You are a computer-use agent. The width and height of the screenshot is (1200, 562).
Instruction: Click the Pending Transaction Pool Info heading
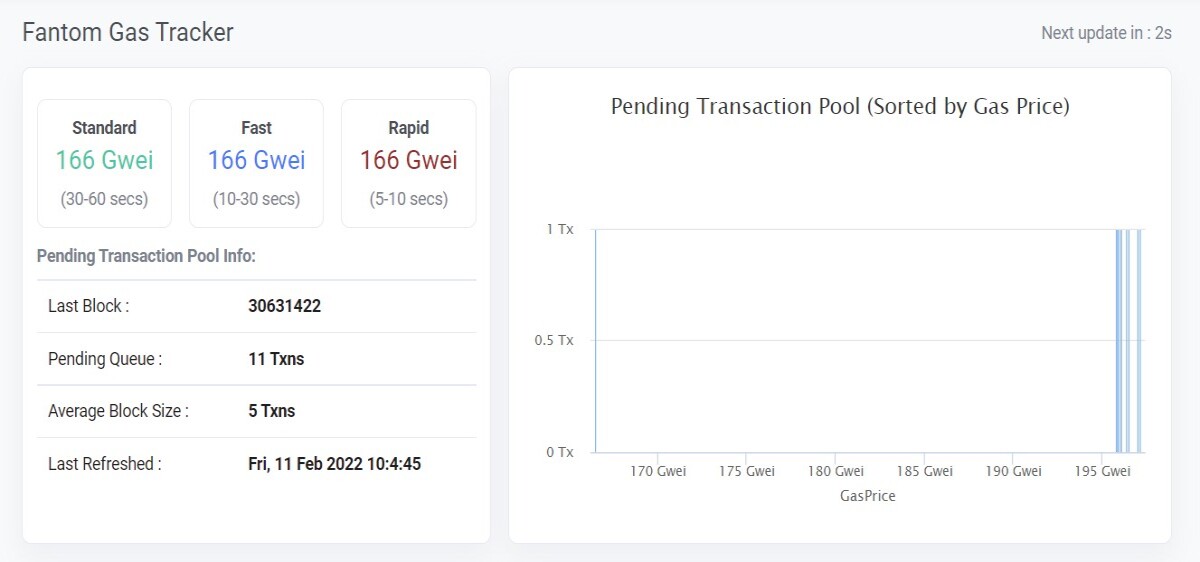tap(146, 256)
